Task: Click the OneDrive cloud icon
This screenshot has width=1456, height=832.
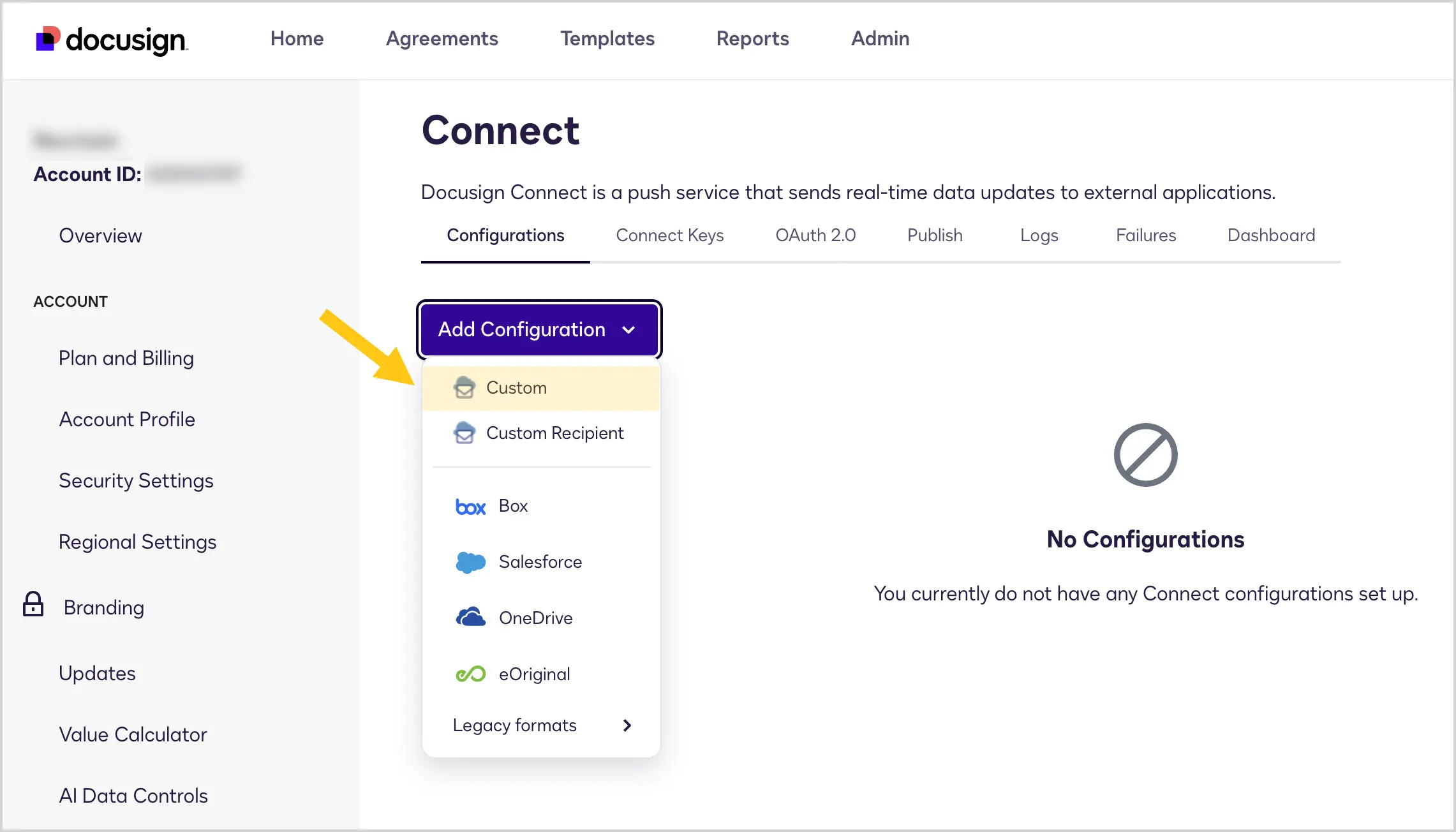Action: click(471, 618)
